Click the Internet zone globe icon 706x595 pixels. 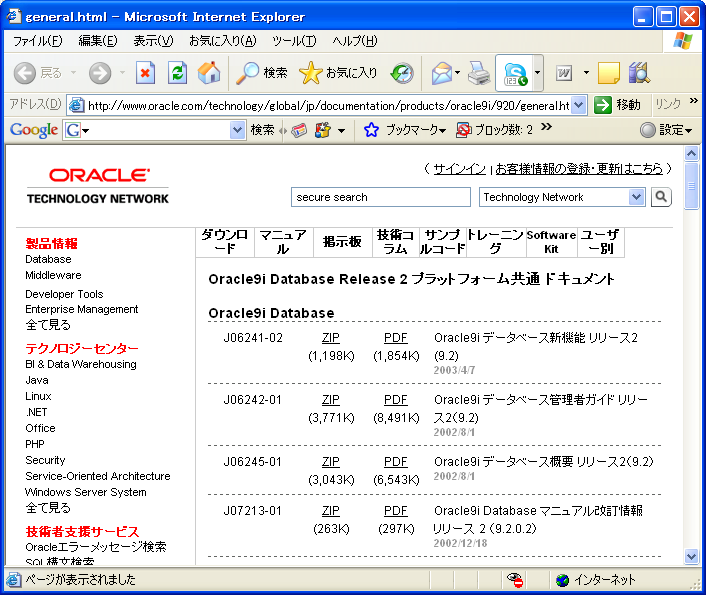(562, 580)
